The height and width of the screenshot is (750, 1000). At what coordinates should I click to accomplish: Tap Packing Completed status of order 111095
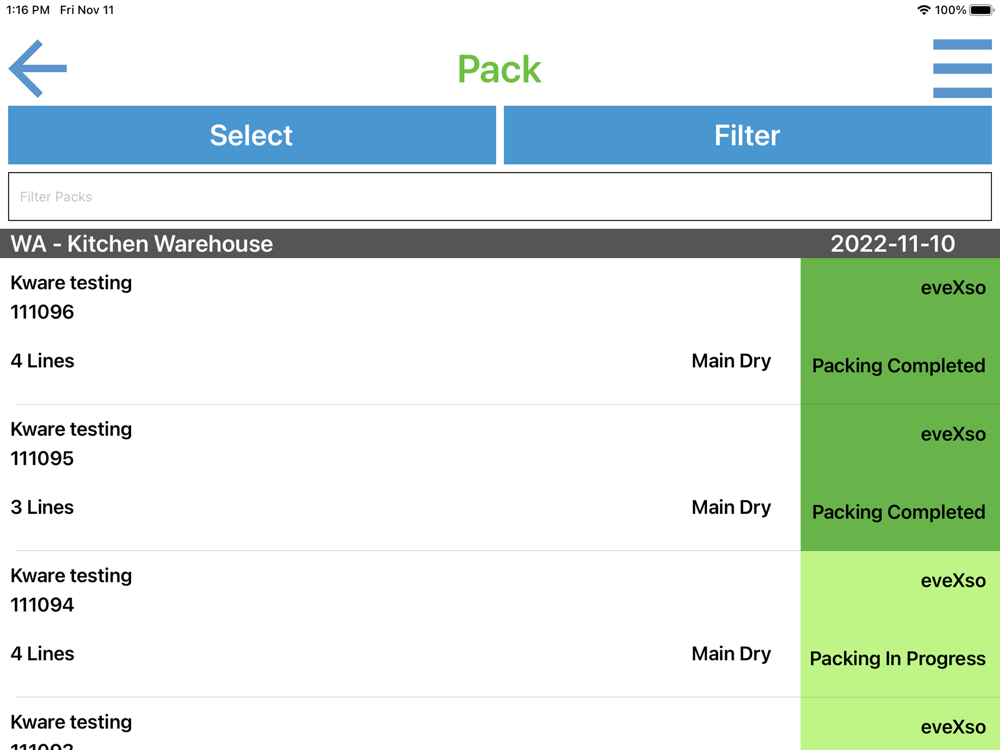[x=898, y=512]
